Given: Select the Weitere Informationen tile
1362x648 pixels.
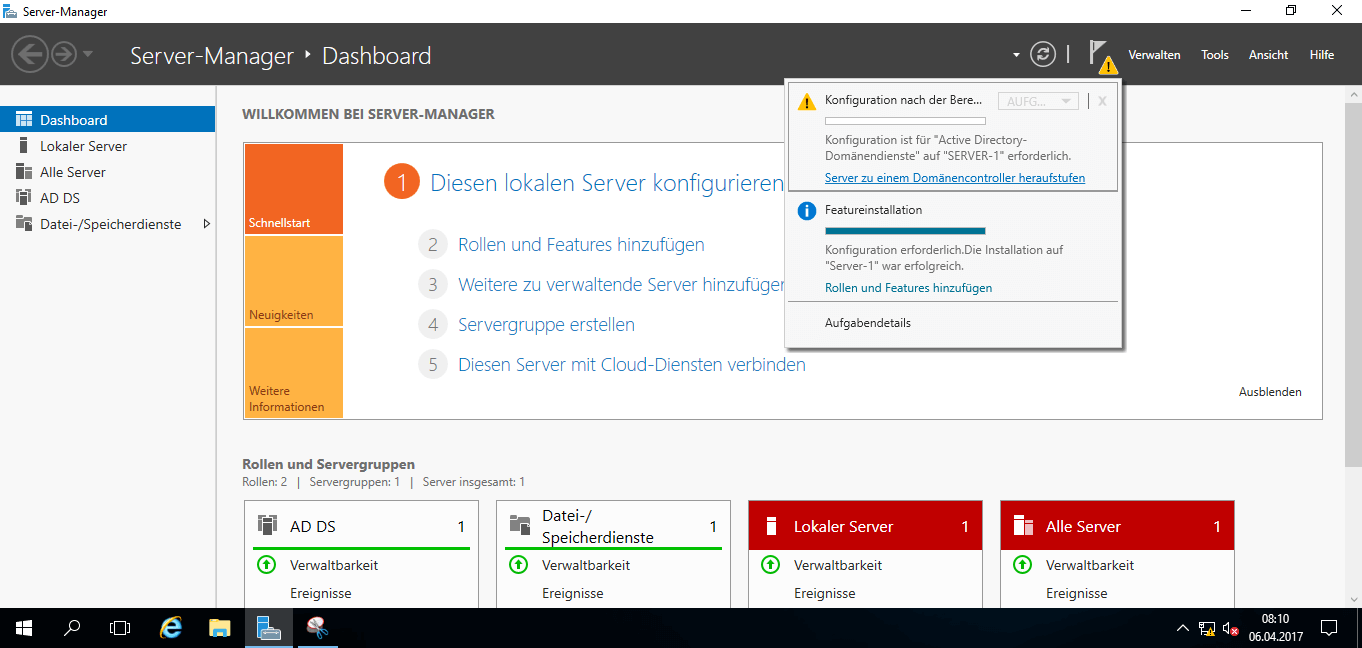Looking at the screenshot, I should (293, 373).
